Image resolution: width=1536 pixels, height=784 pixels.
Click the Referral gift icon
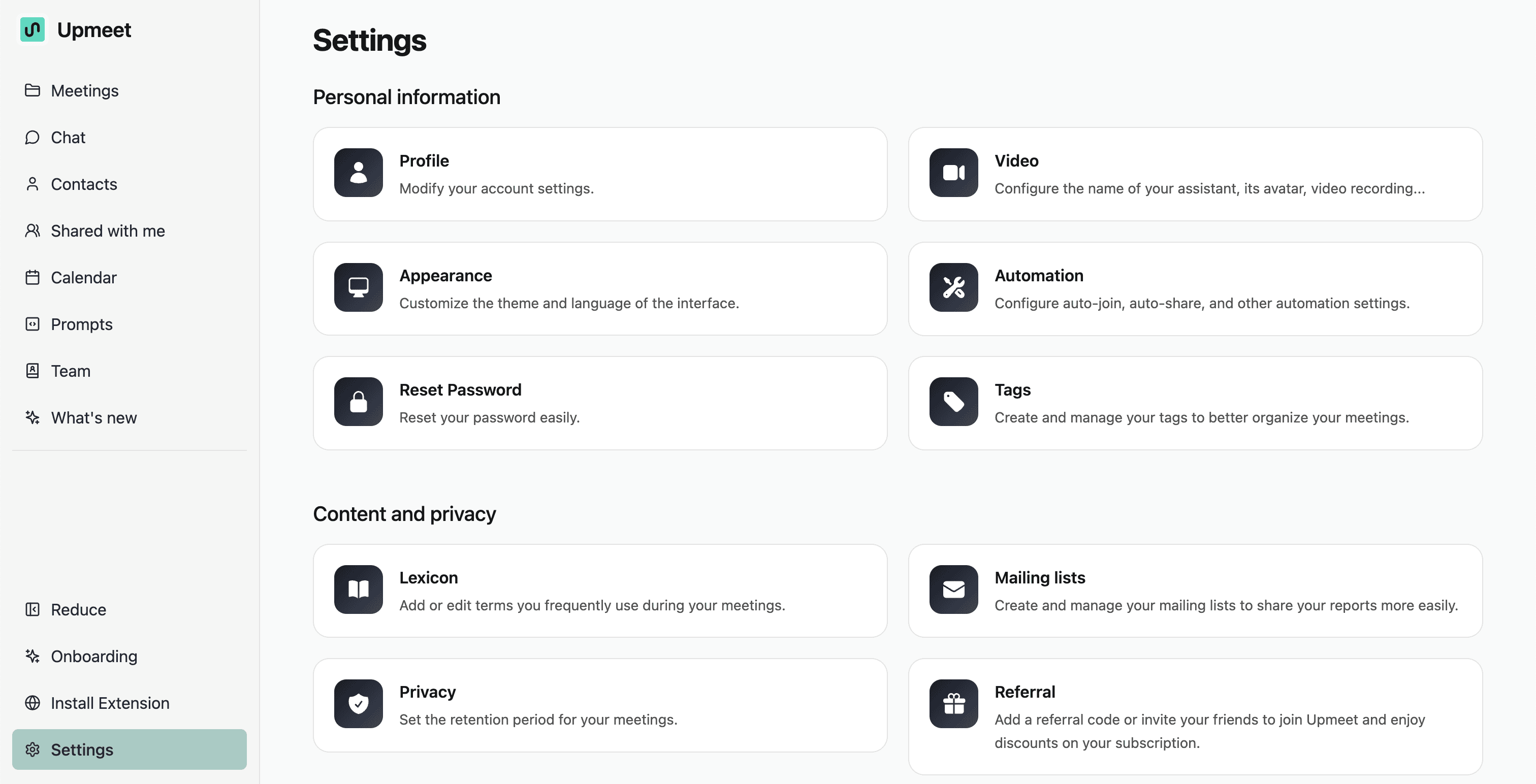pos(953,704)
